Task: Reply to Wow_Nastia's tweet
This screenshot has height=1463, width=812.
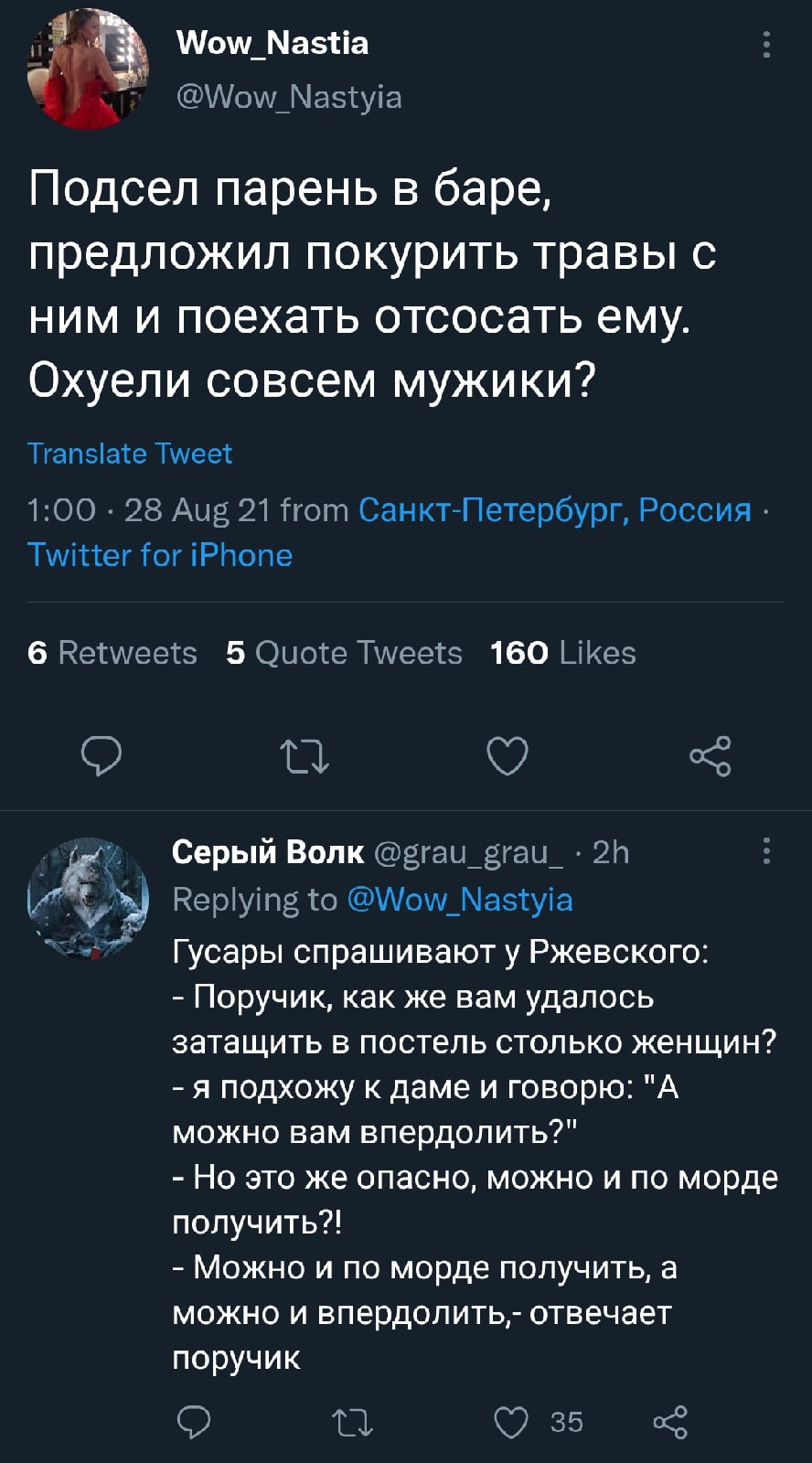Action: 101,755
